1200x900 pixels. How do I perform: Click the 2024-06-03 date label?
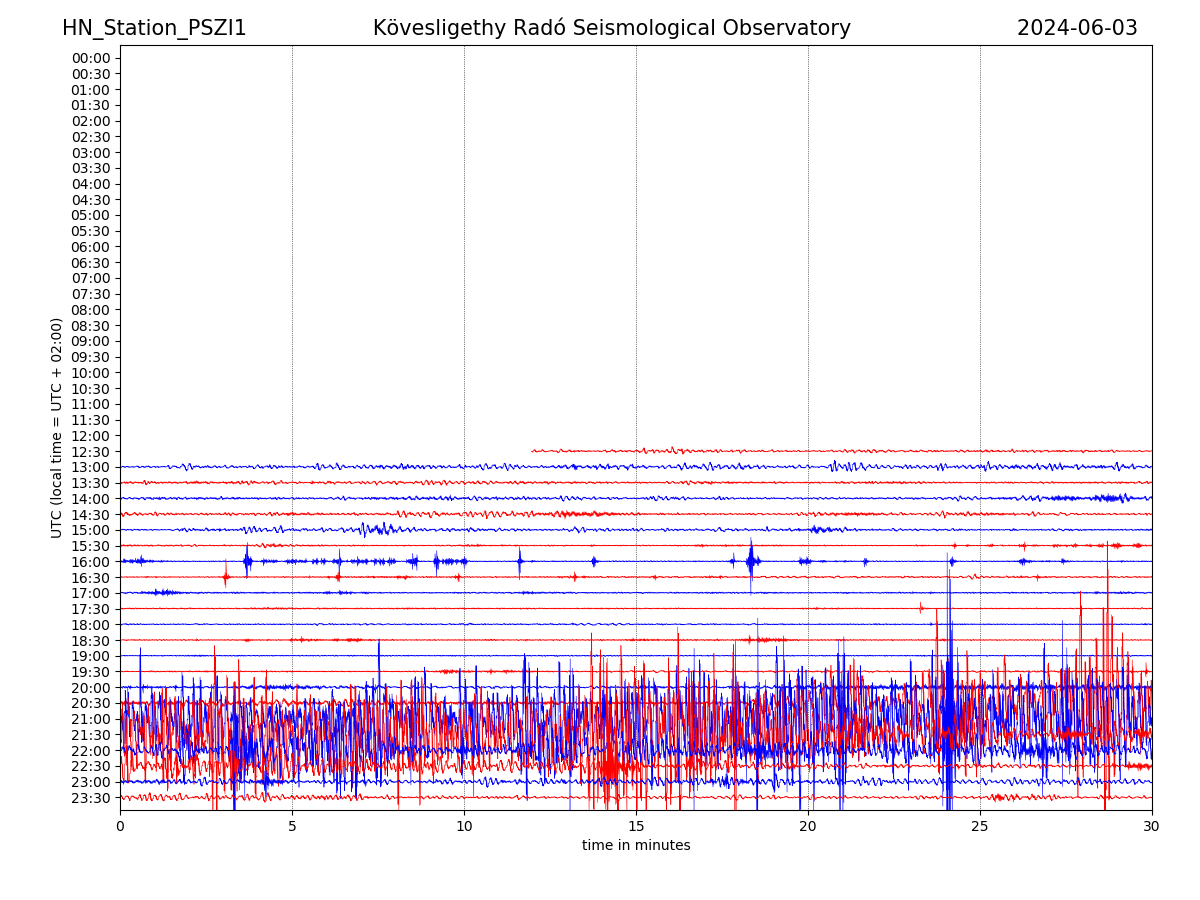pos(1077,28)
